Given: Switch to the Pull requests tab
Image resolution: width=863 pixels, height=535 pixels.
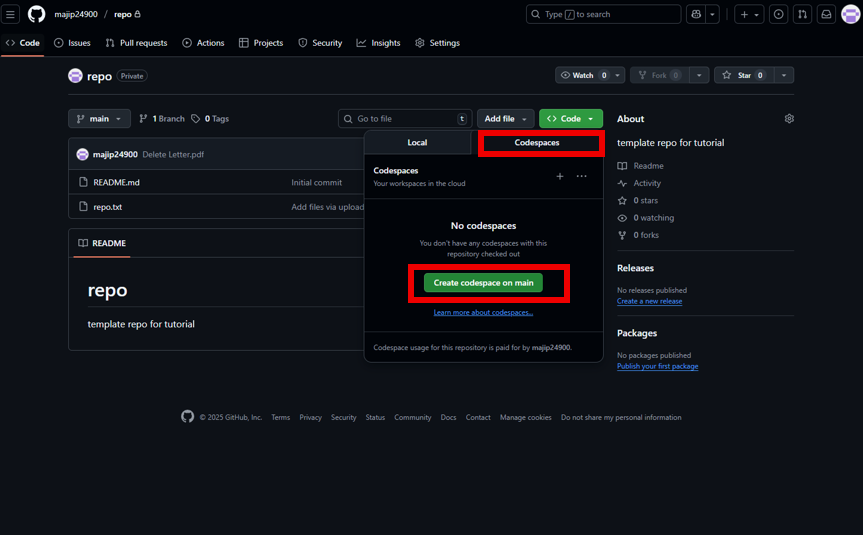Looking at the screenshot, I should point(136,43).
